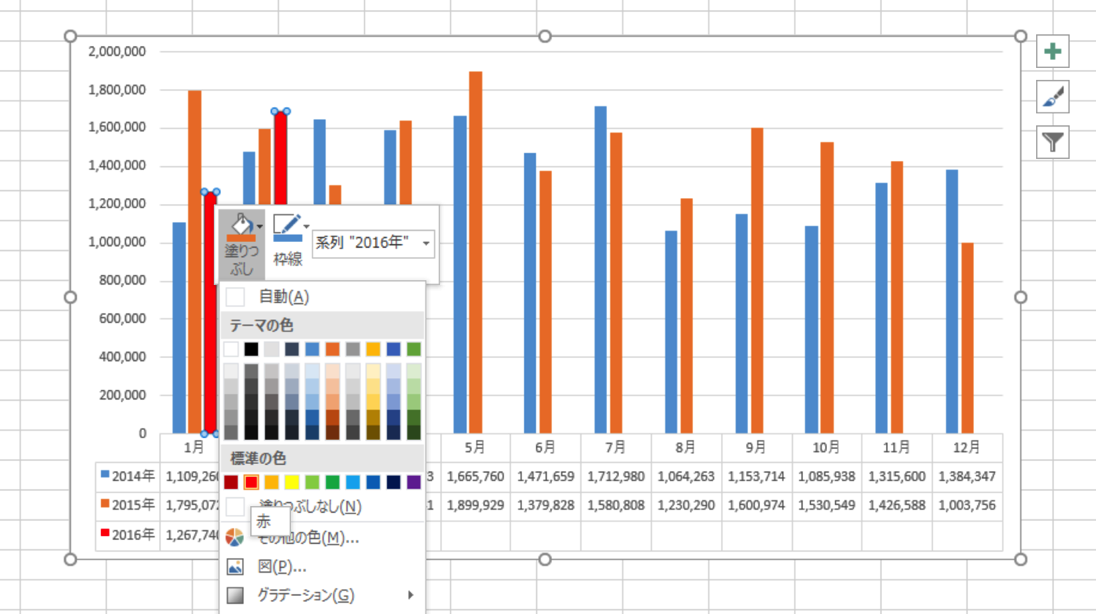The image size is (1096, 614).
Task: Click the 塗りつぶし paint bucket icon
Action: pyautogui.click(x=240, y=227)
